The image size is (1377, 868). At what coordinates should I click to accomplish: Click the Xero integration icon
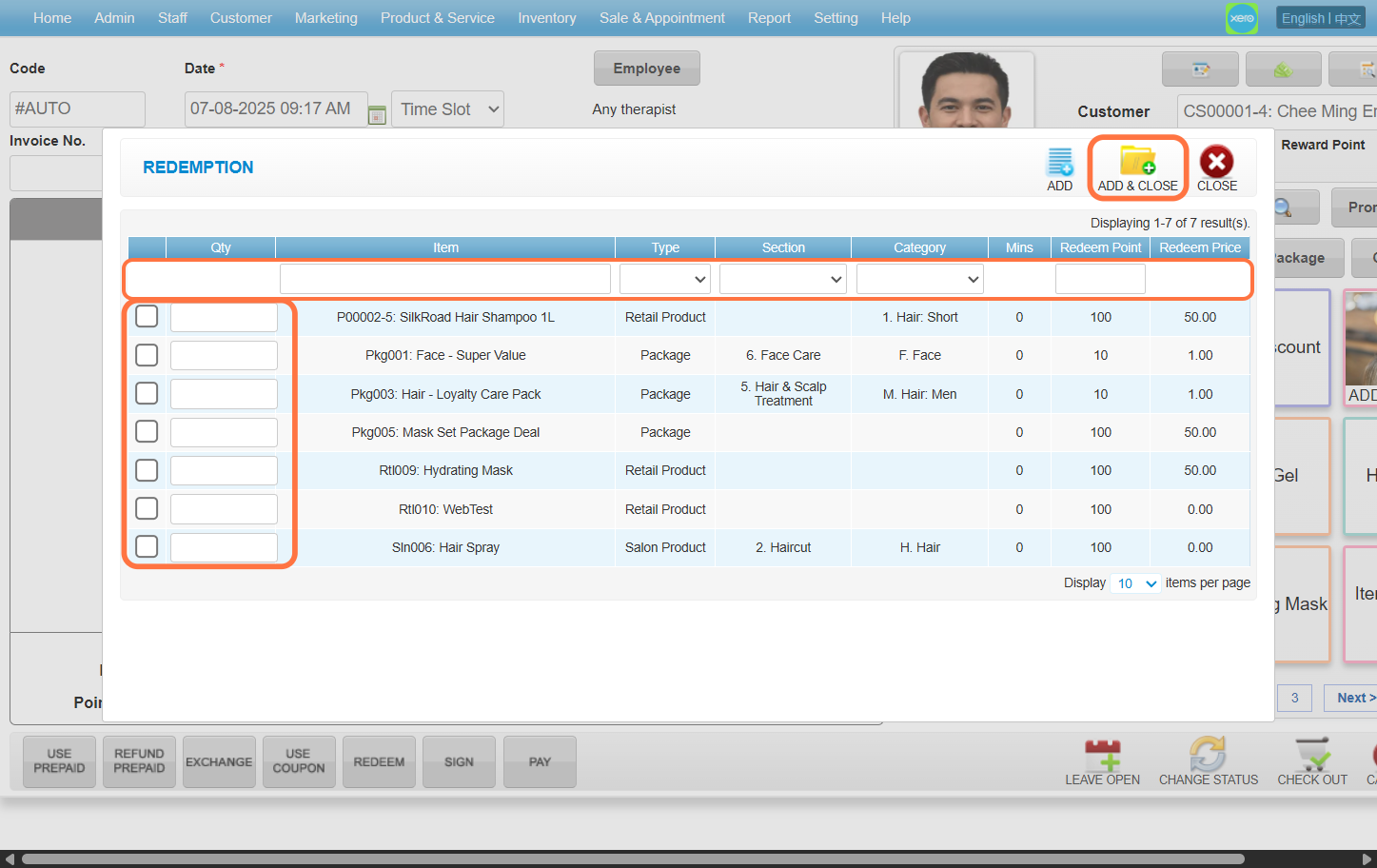1241,18
